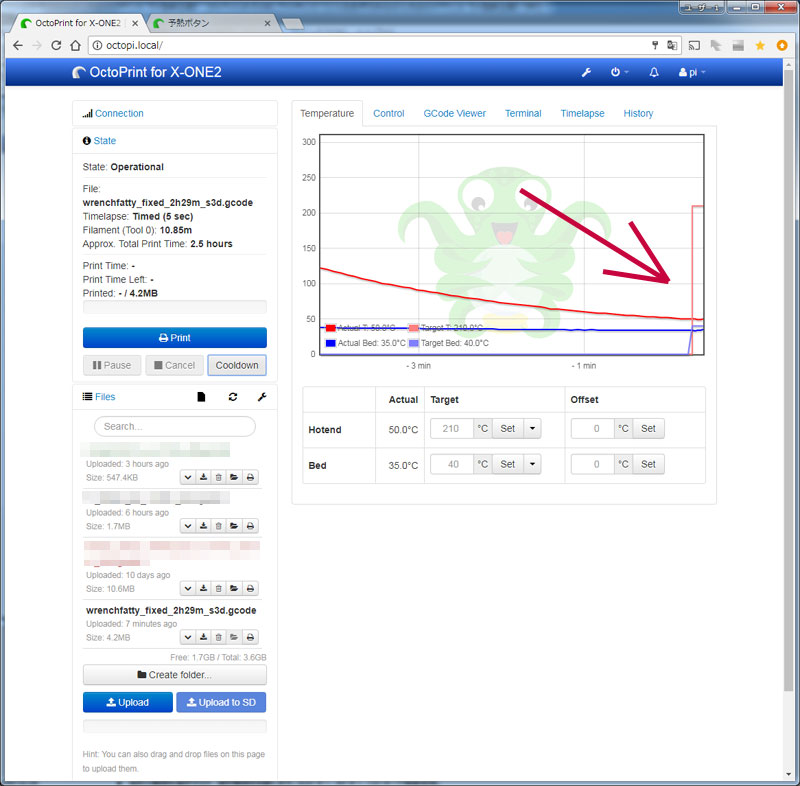Refresh the Files list
The height and width of the screenshot is (786, 800).
pyautogui.click(x=233, y=397)
